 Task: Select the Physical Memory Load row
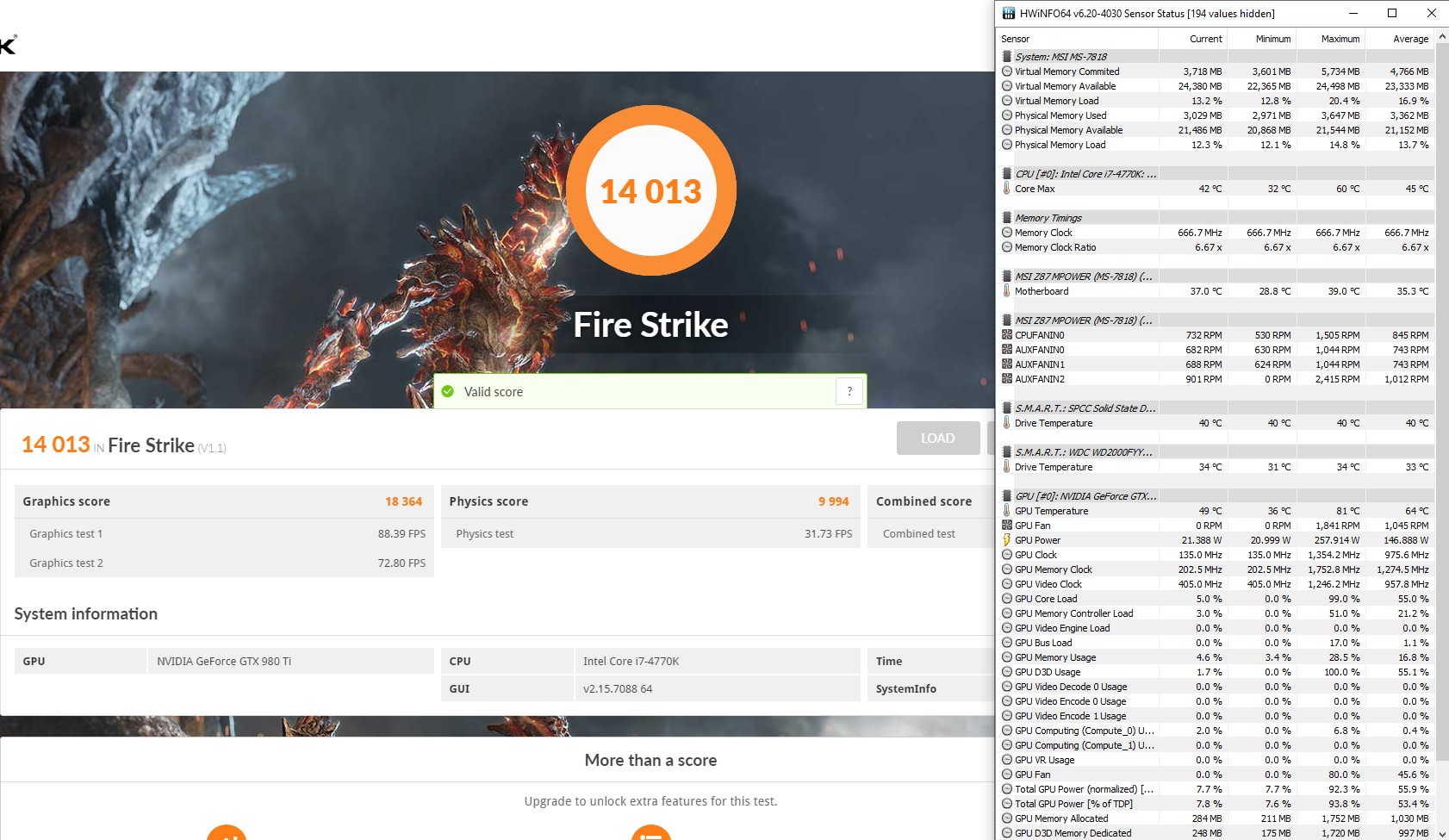[x=1216, y=145]
